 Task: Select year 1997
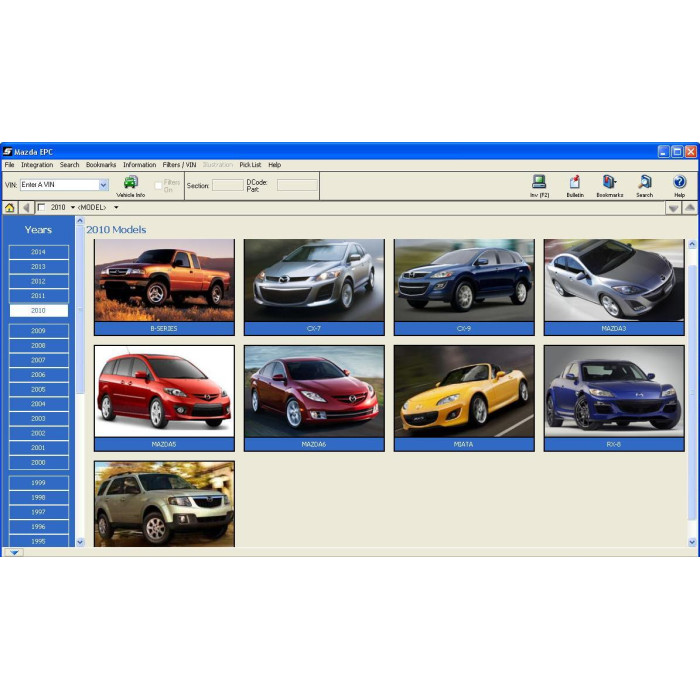[x=38, y=512]
